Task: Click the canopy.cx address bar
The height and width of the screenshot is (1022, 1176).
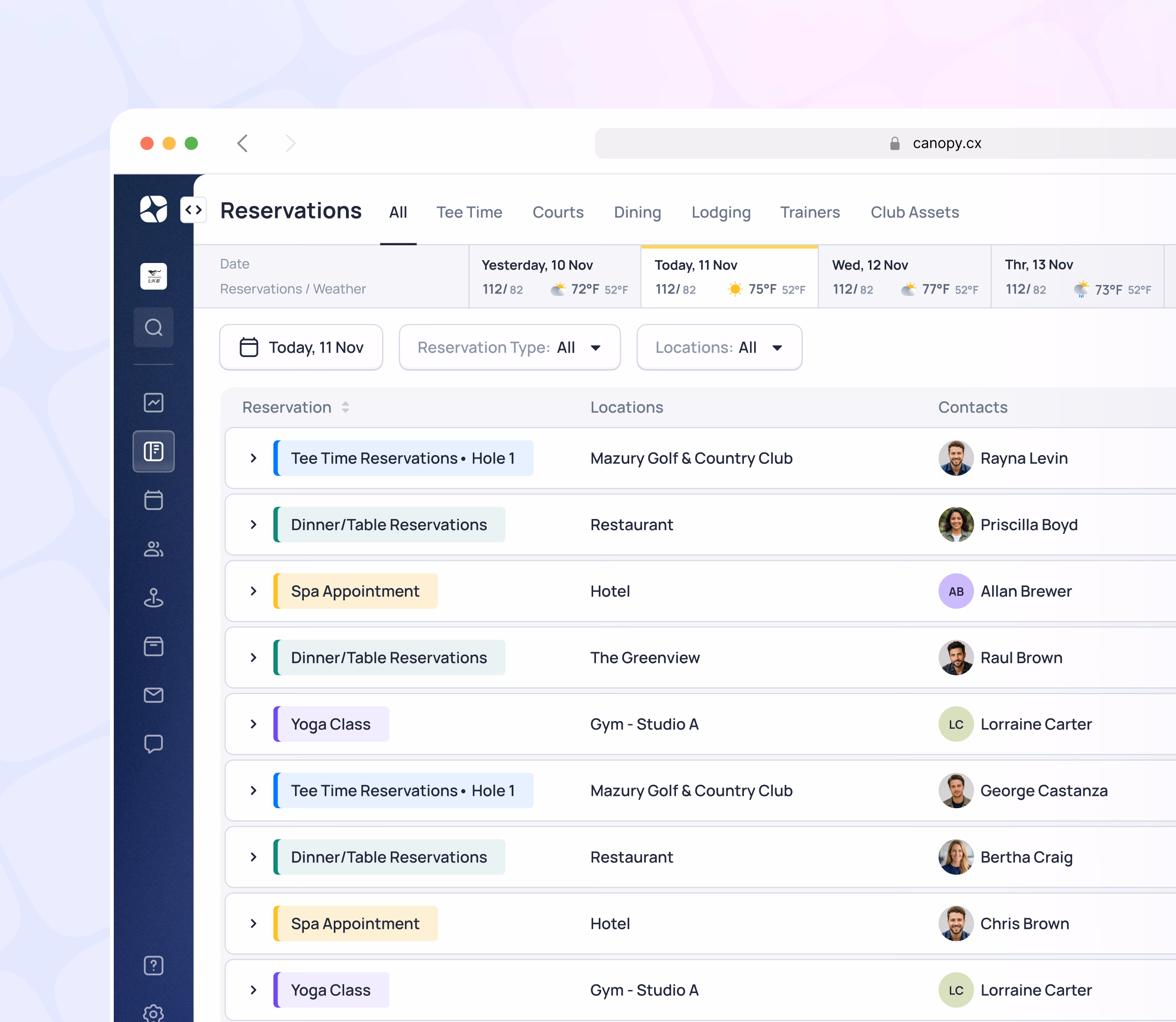Action: coord(885,143)
